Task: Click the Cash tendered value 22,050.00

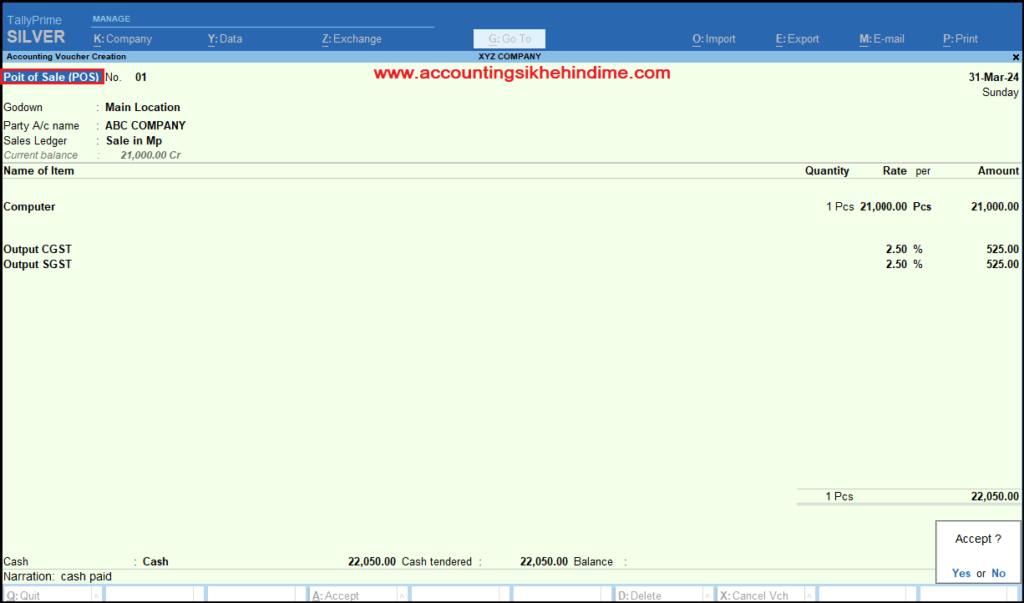Action: 544,561
